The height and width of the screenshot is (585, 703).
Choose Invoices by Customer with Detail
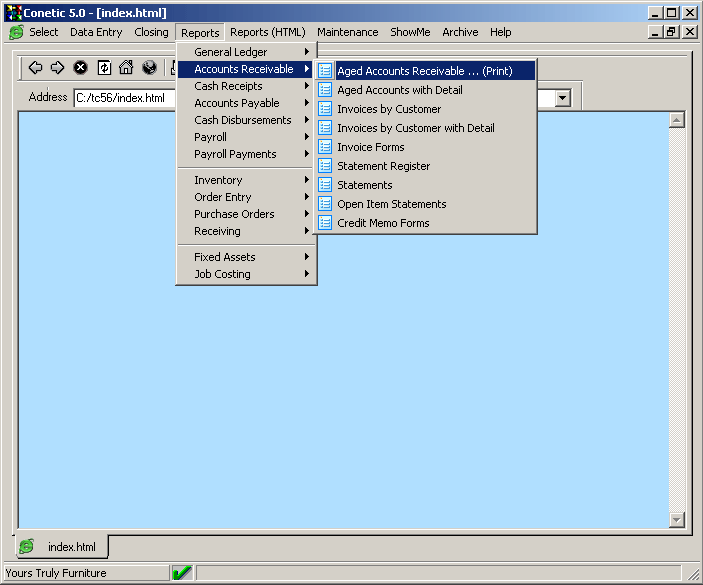[415, 128]
